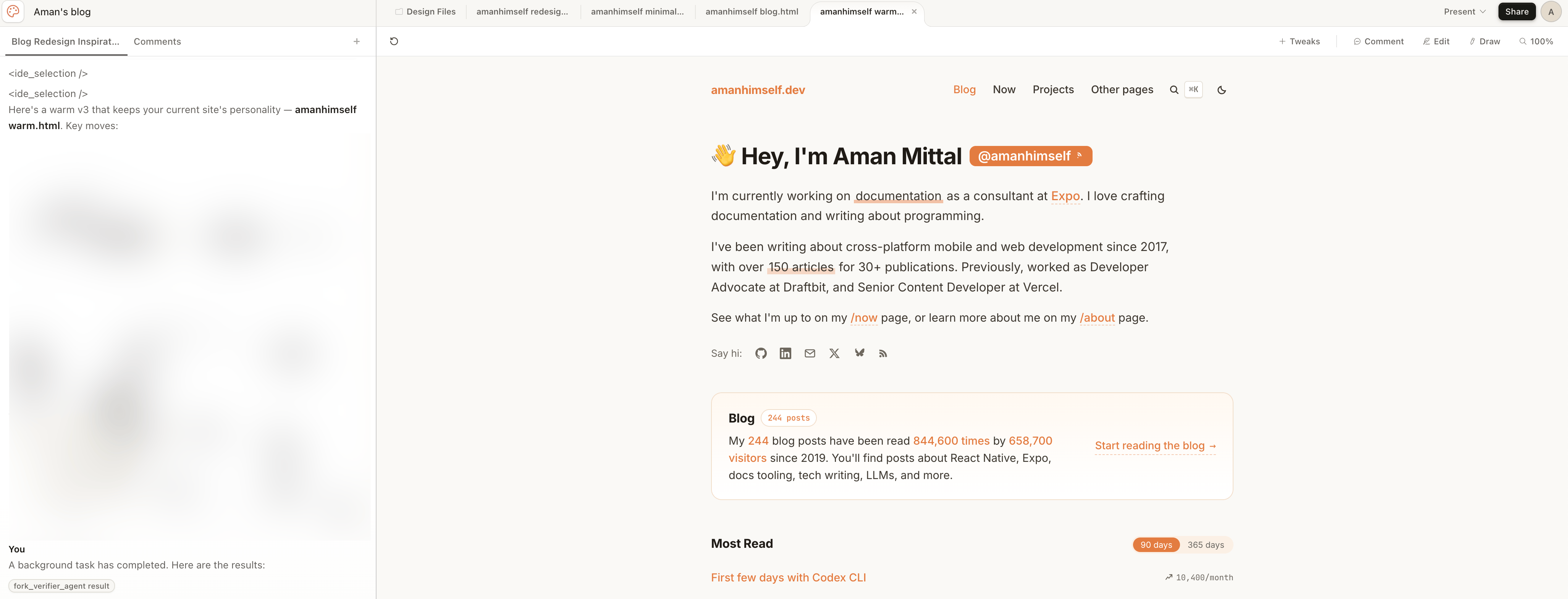Open the GitHub profile icon
The image size is (1568, 599).
[x=761, y=354]
